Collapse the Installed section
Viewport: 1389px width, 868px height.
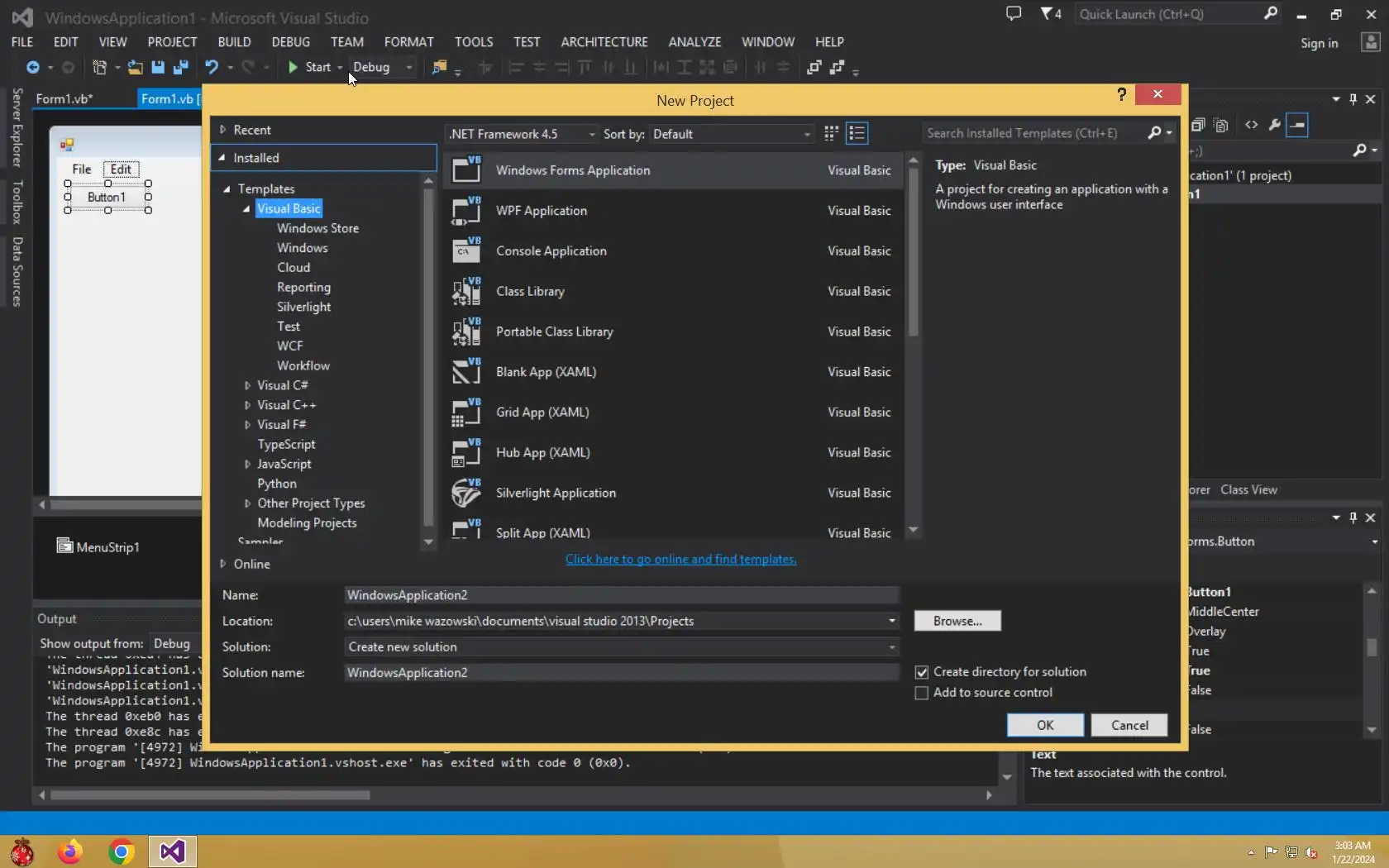coord(222,157)
